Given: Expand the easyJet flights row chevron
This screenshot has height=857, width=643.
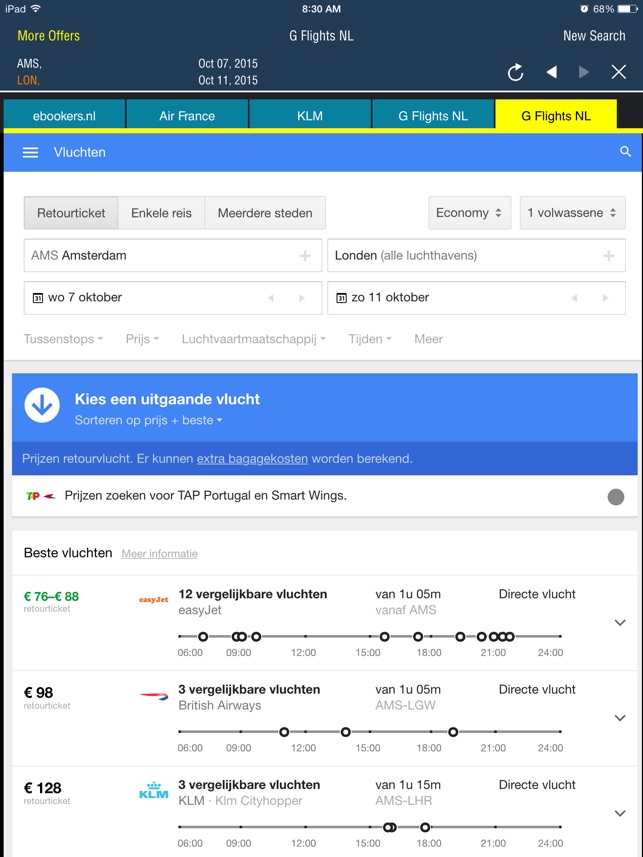Looking at the screenshot, I should click(620, 623).
